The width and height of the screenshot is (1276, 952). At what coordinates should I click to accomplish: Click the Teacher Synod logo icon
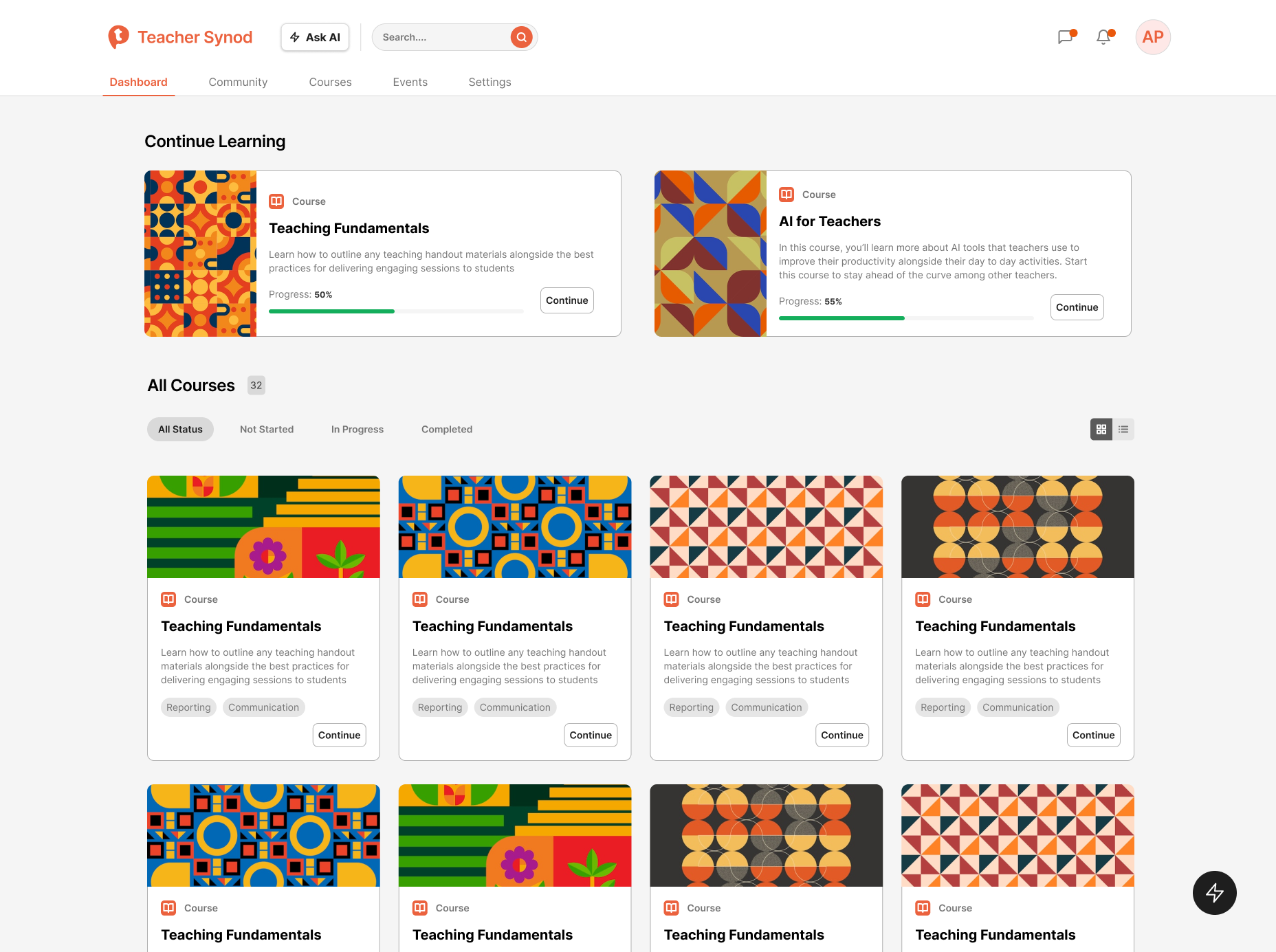(118, 37)
